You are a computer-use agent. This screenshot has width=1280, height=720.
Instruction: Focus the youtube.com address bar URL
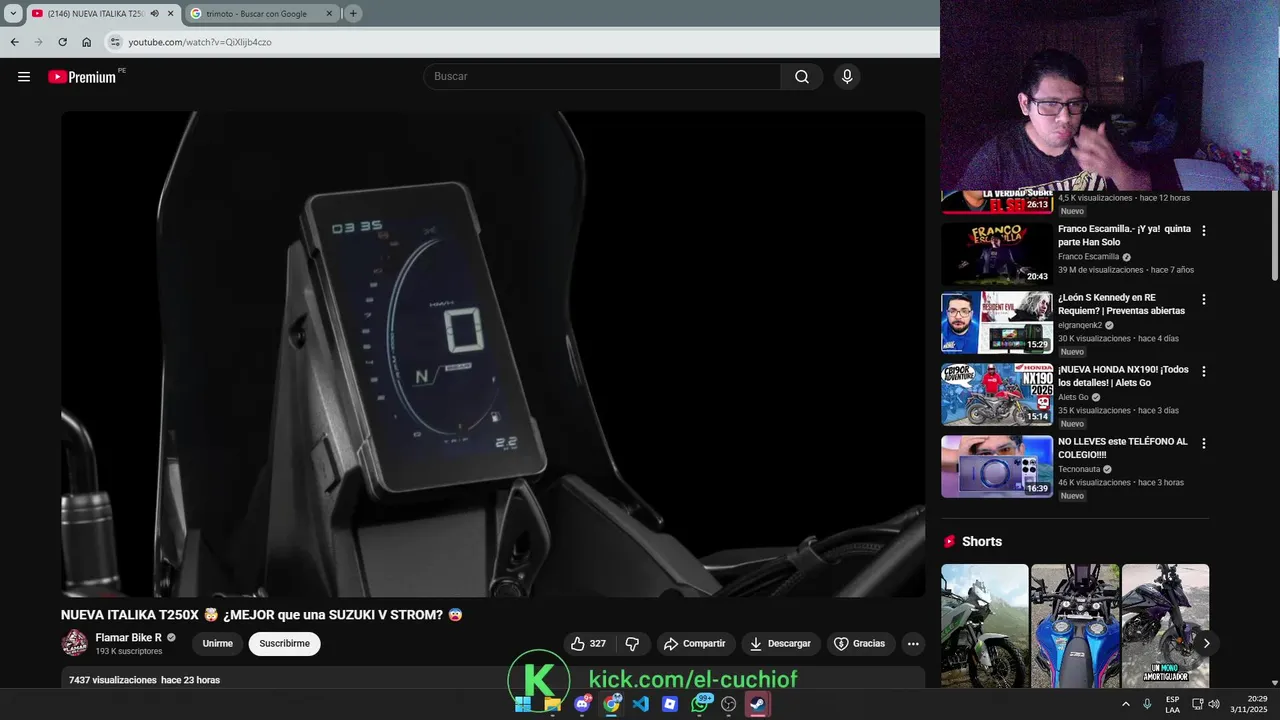(200, 42)
